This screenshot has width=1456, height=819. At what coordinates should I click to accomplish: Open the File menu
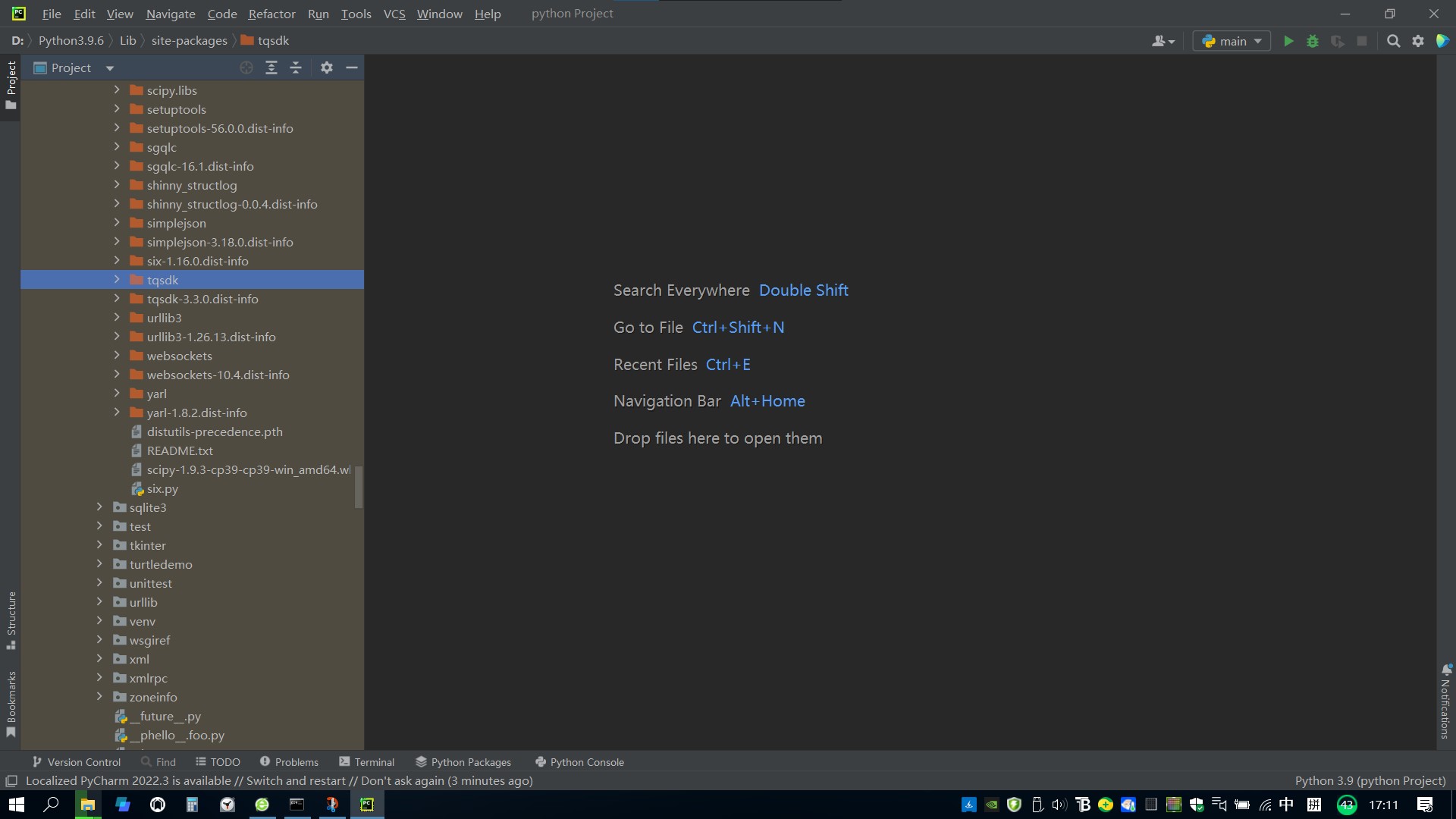coord(52,14)
